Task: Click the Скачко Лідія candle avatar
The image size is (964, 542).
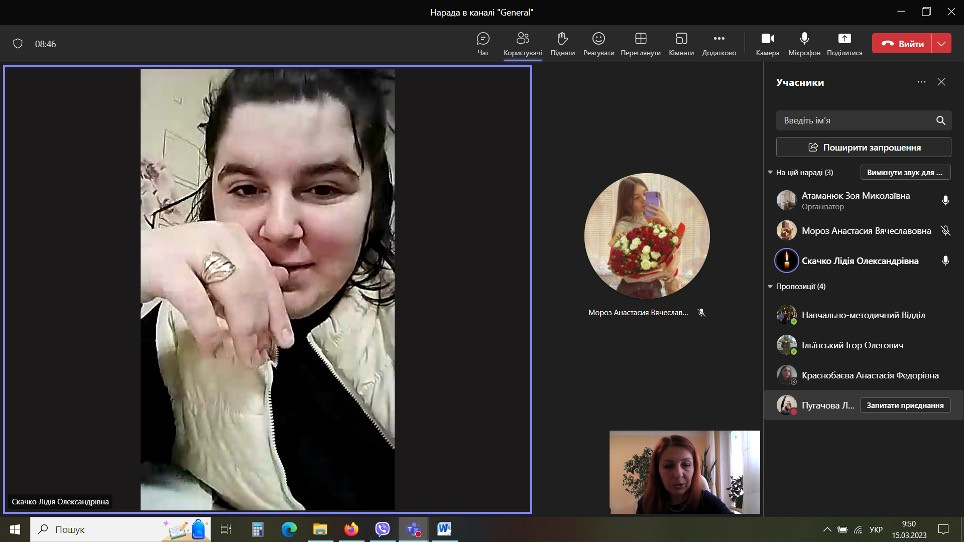Action: [786, 261]
